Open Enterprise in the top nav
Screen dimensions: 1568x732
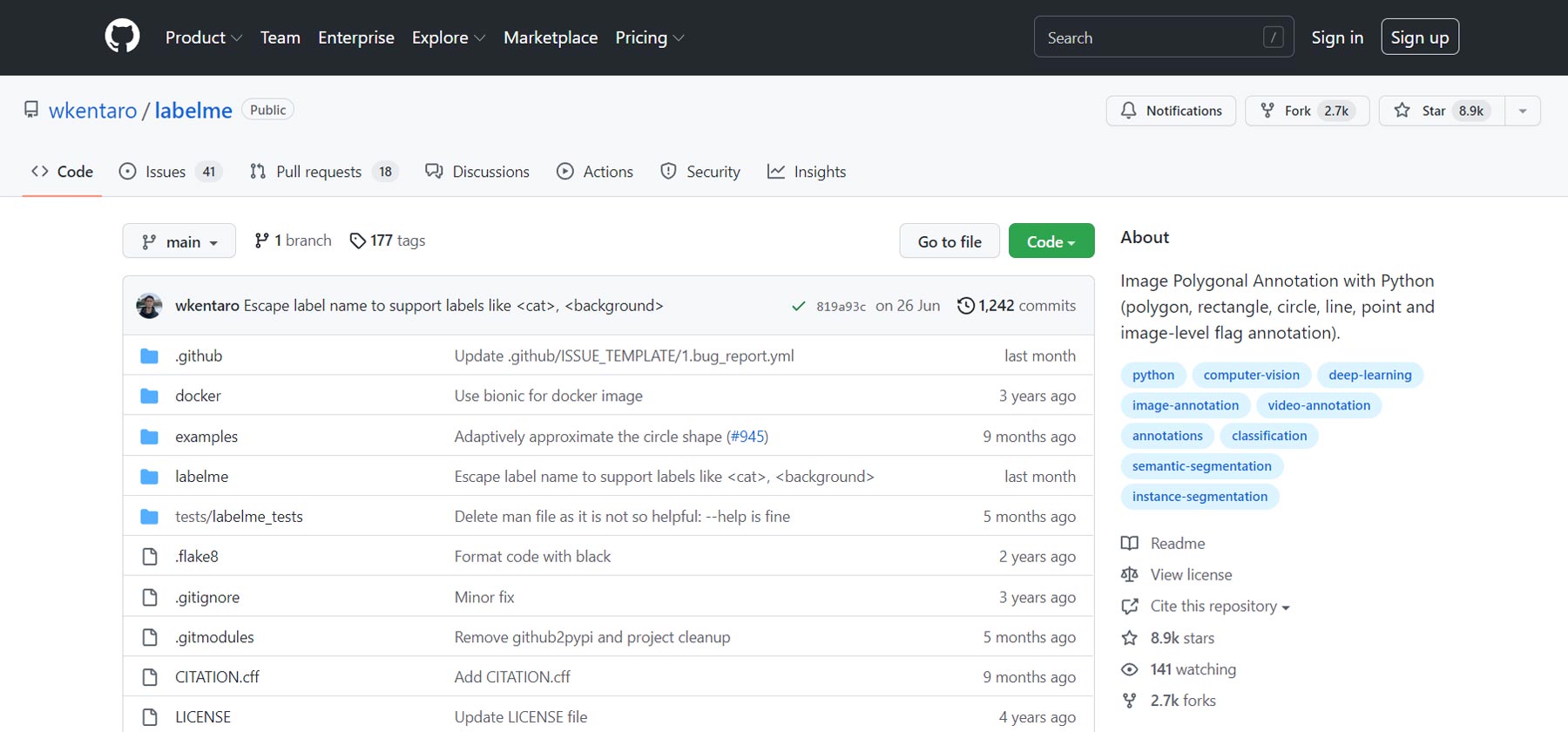[x=356, y=37]
